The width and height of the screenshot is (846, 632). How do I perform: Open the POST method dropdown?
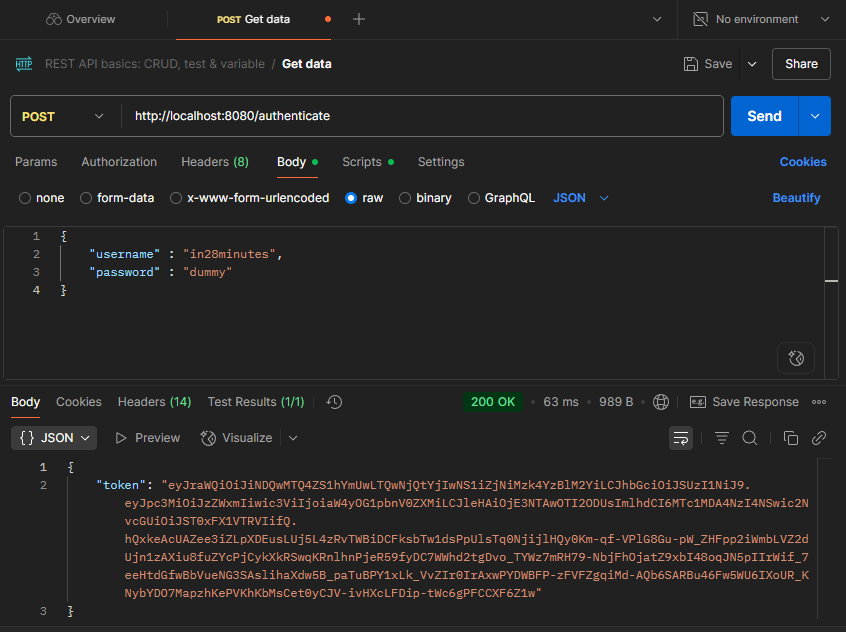coord(63,116)
